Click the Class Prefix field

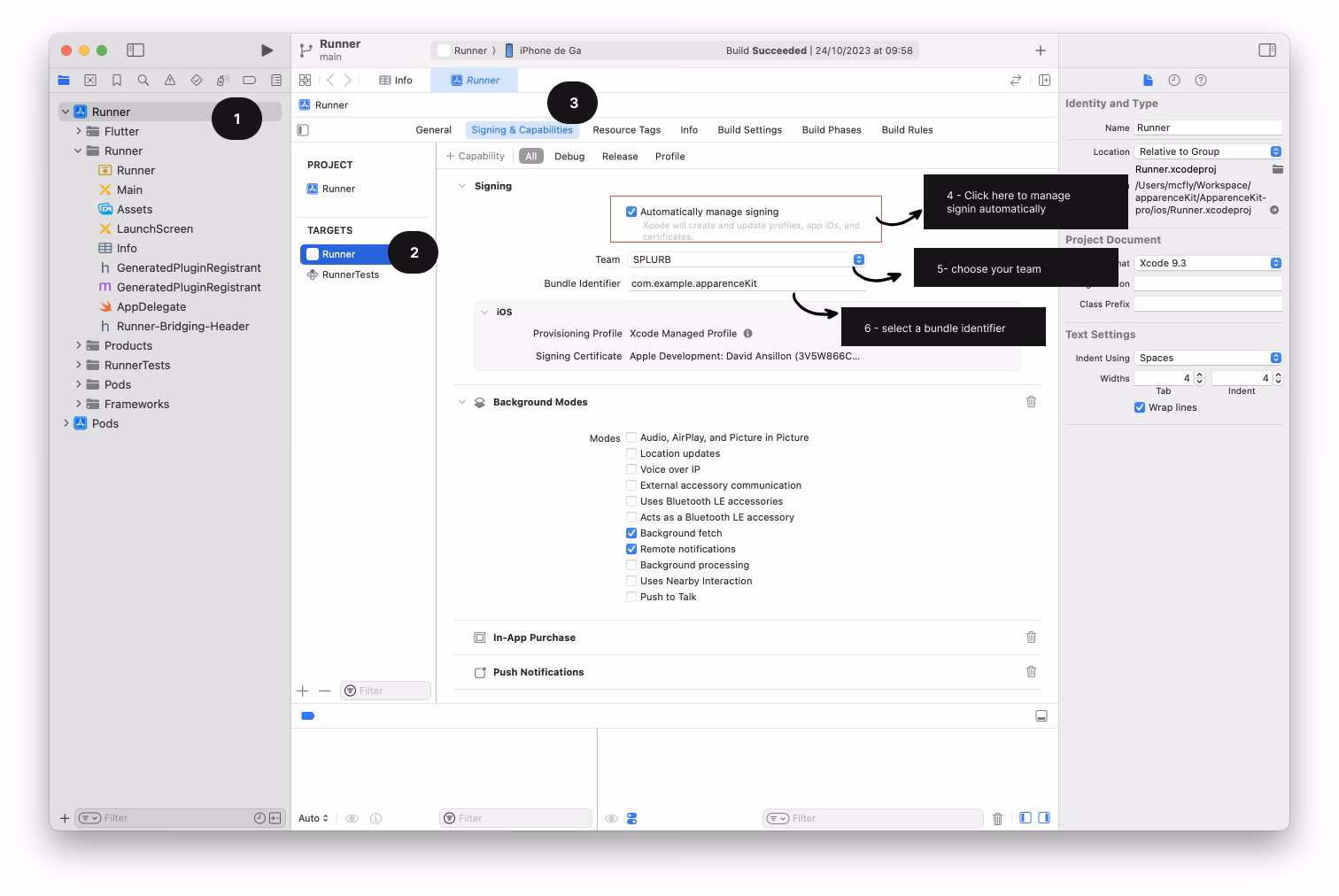1209,304
